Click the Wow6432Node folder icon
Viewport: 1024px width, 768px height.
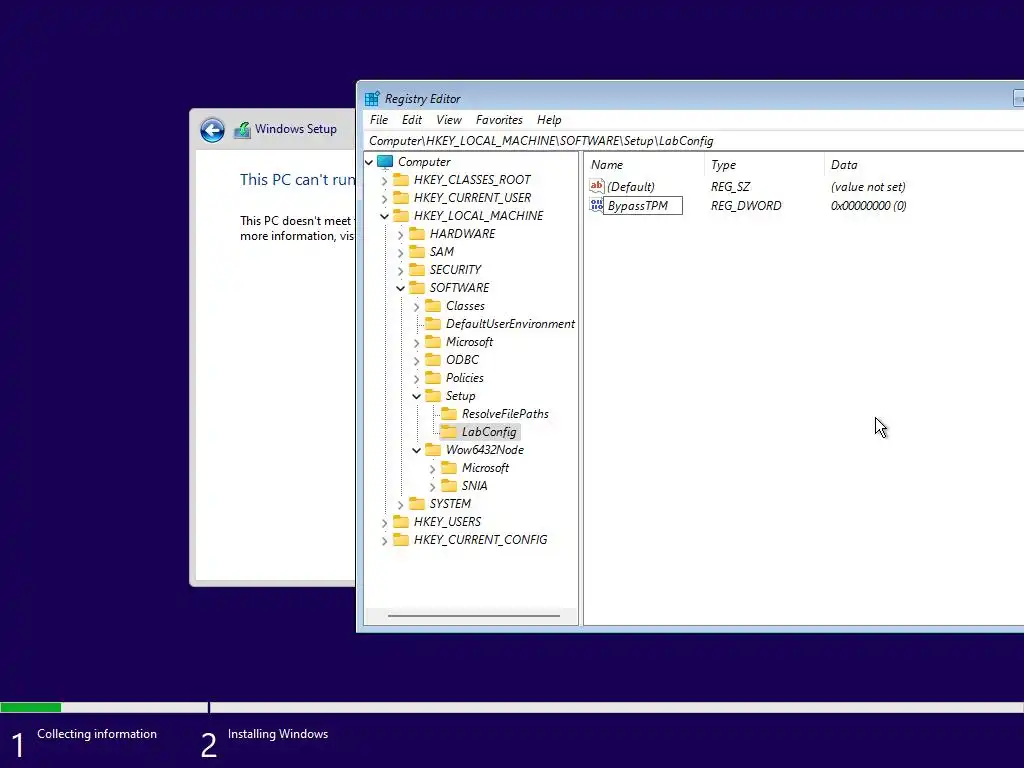[x=433, y=449]
